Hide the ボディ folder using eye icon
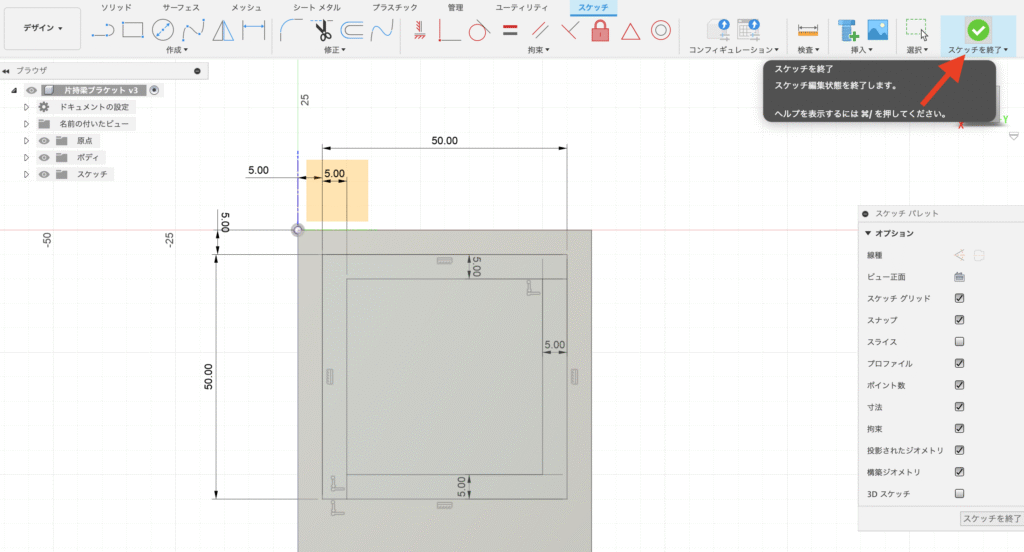This screenshot has width=1024, height=552. [44, 157]
